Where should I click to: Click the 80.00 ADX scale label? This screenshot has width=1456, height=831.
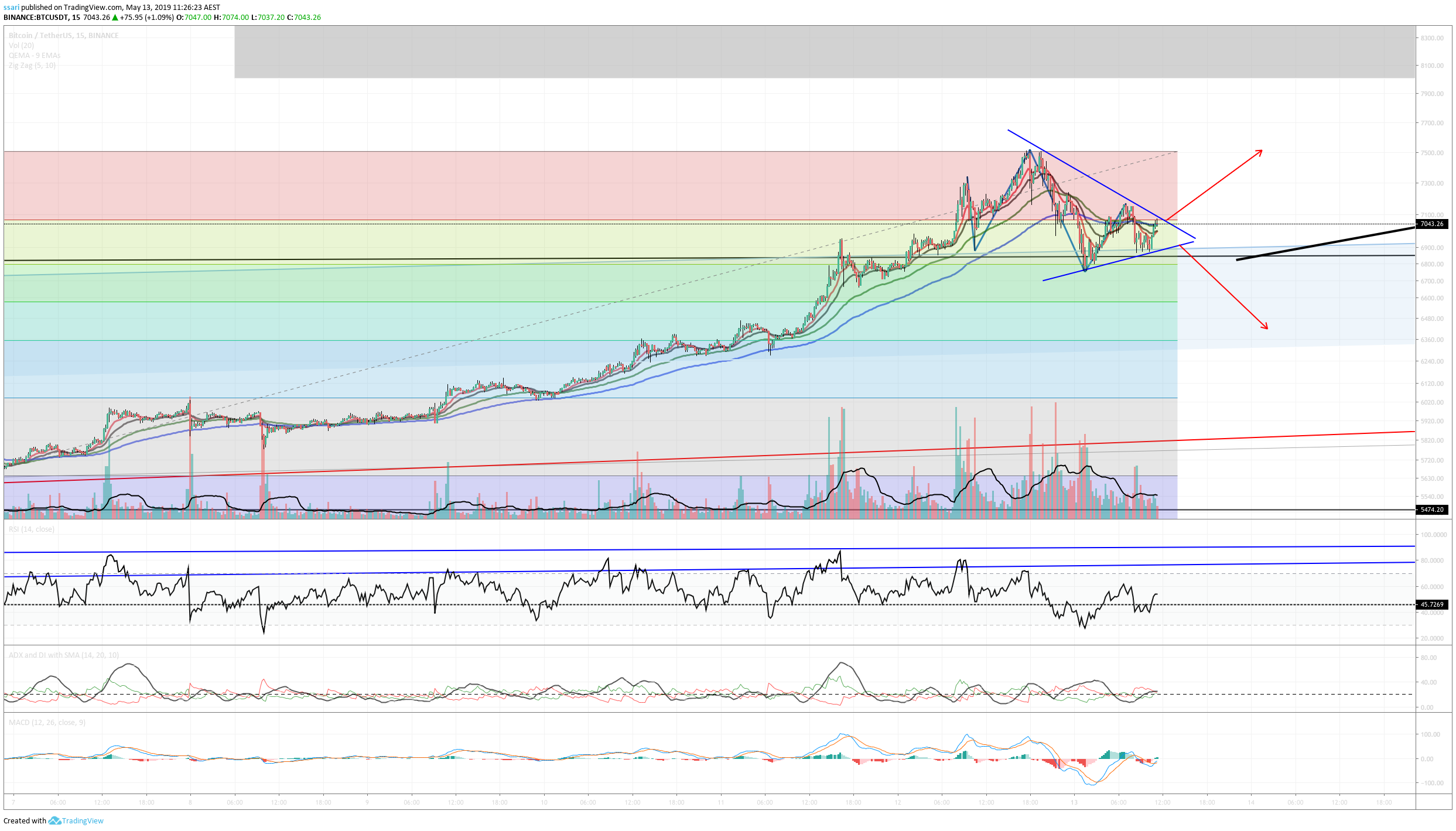click(x=1428, y=658)
